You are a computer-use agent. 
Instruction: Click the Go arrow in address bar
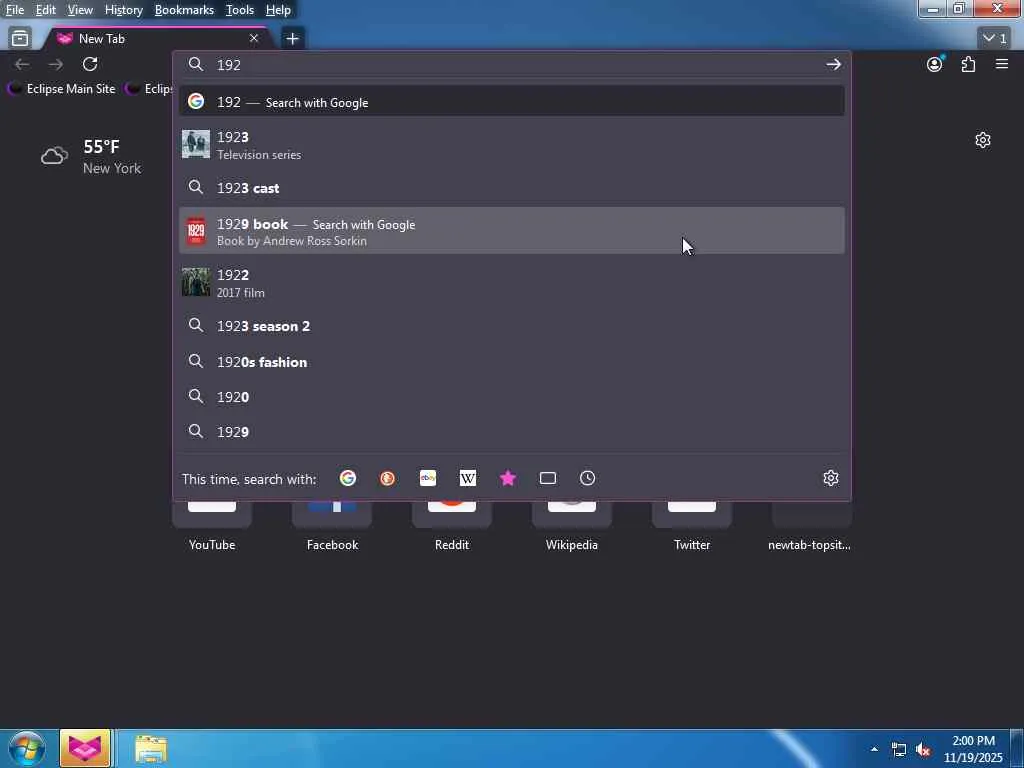[x=833, y=64]
